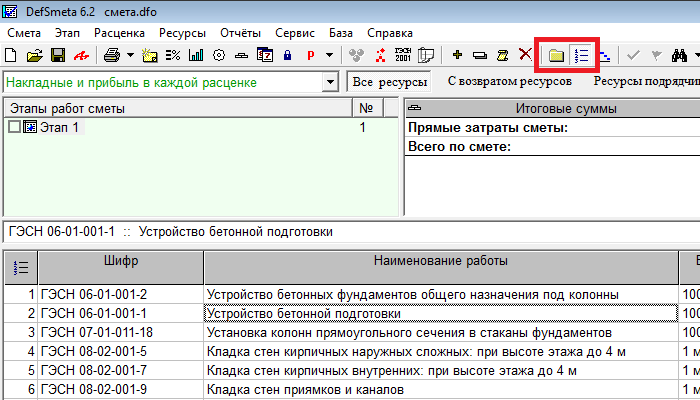This screenshot has width=700, height=400.
Task: Save the estimate with the floppy disk icon
Action: 57,53
